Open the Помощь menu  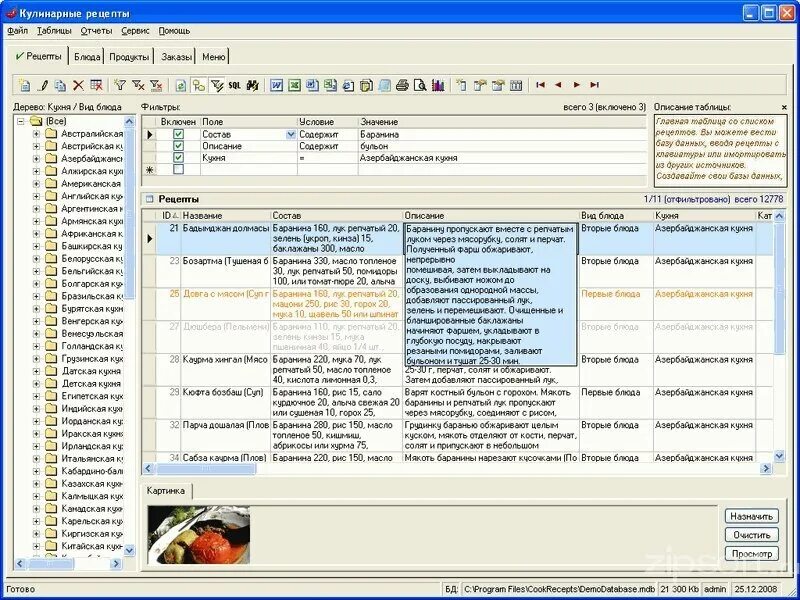tap(174, 31)
